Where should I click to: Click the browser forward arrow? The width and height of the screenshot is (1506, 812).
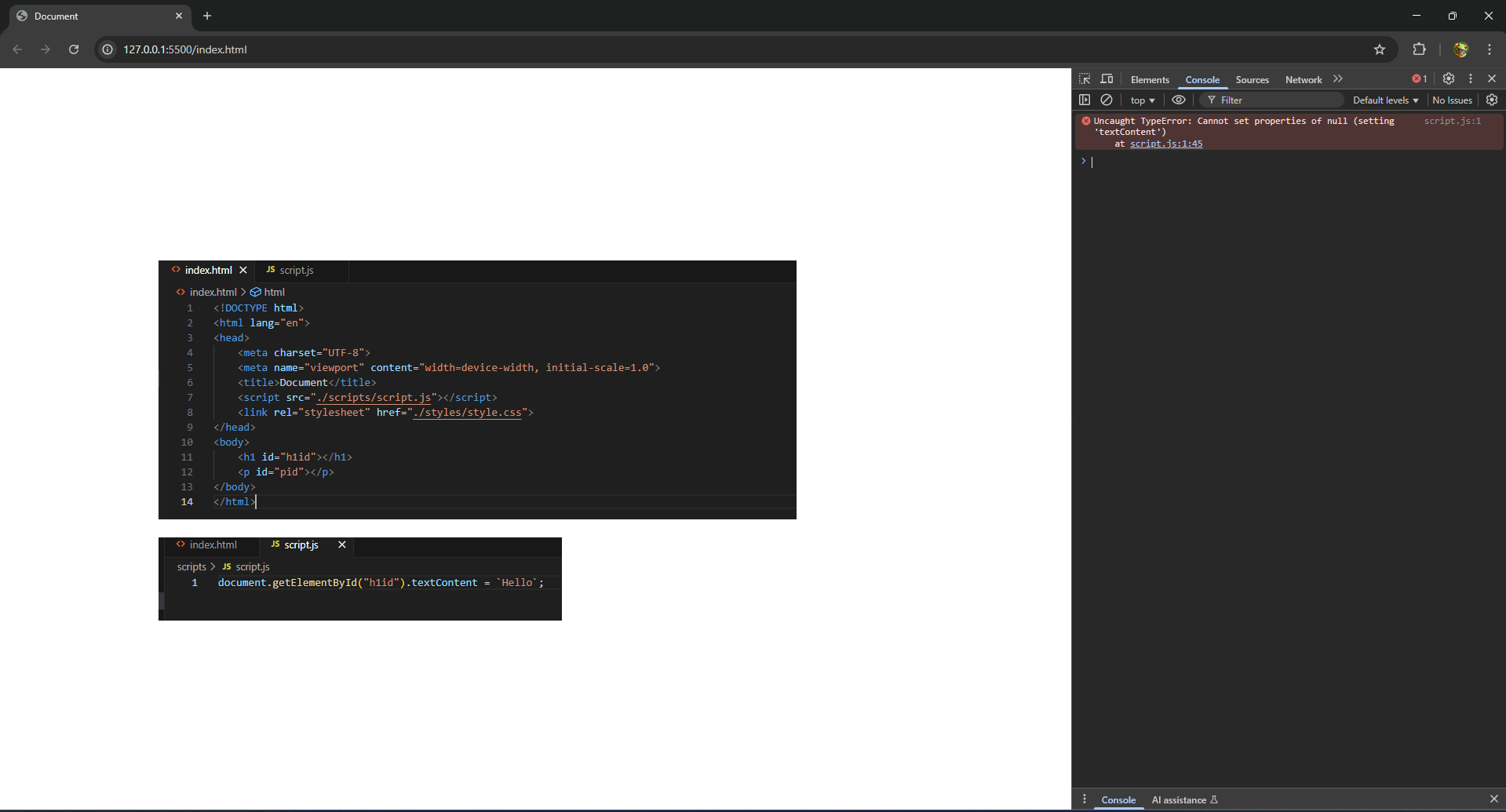[x=46, y=49]
